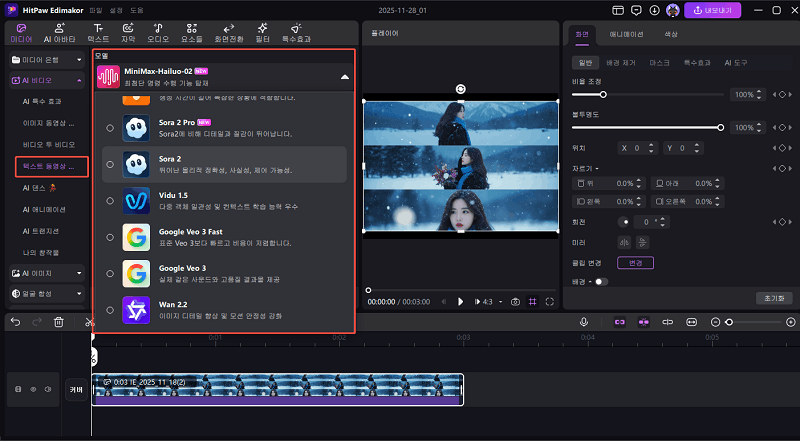Select the Google Veo 3 Fast radio button
Screen dimensions: 800x441
tap(110, 237)
